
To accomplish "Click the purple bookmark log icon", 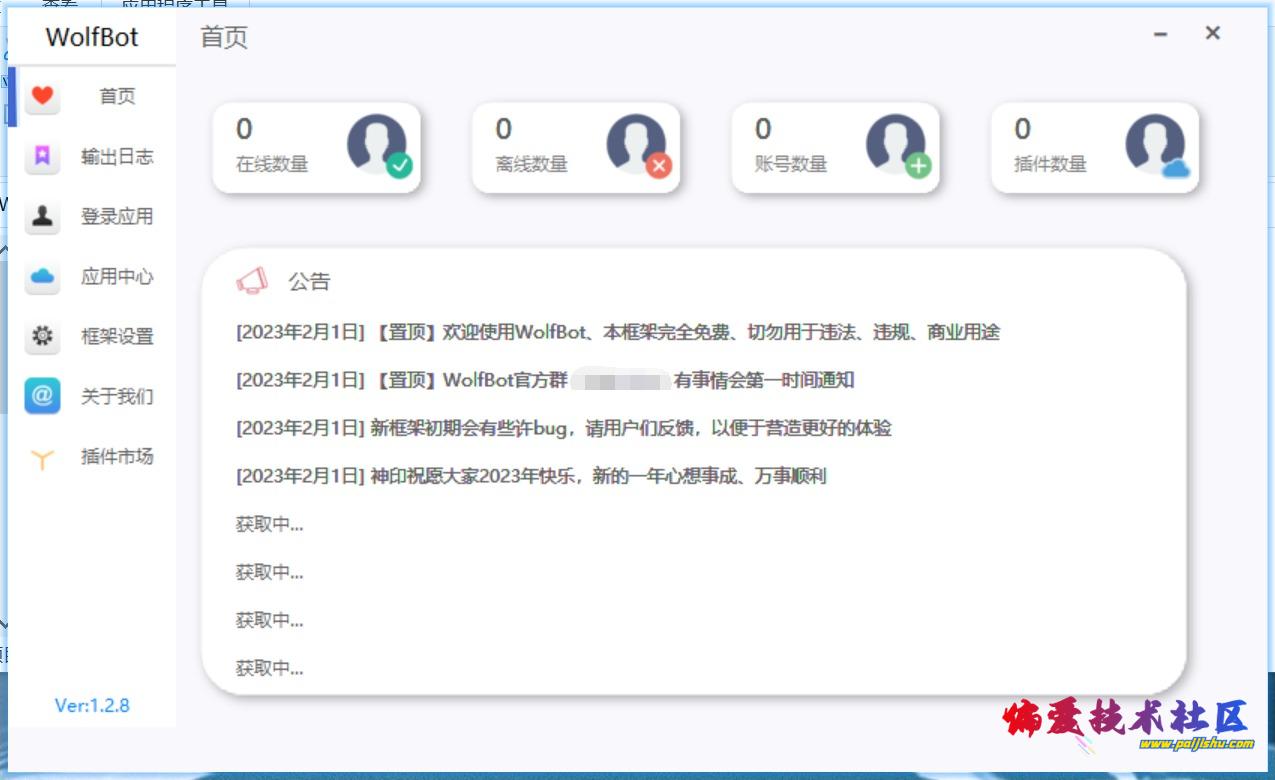I will tap(42, 156).
